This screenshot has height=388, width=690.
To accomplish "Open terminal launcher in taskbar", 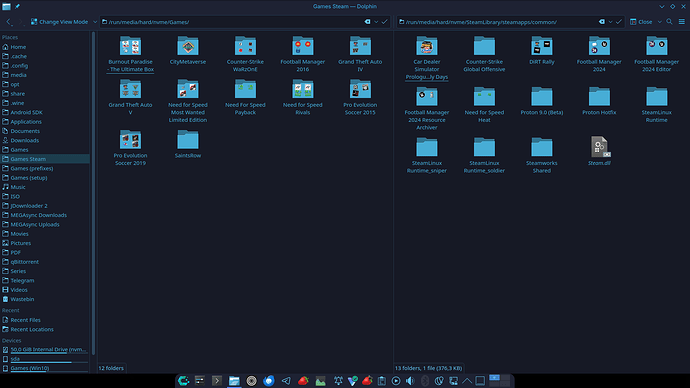I will tap(217, 381).
